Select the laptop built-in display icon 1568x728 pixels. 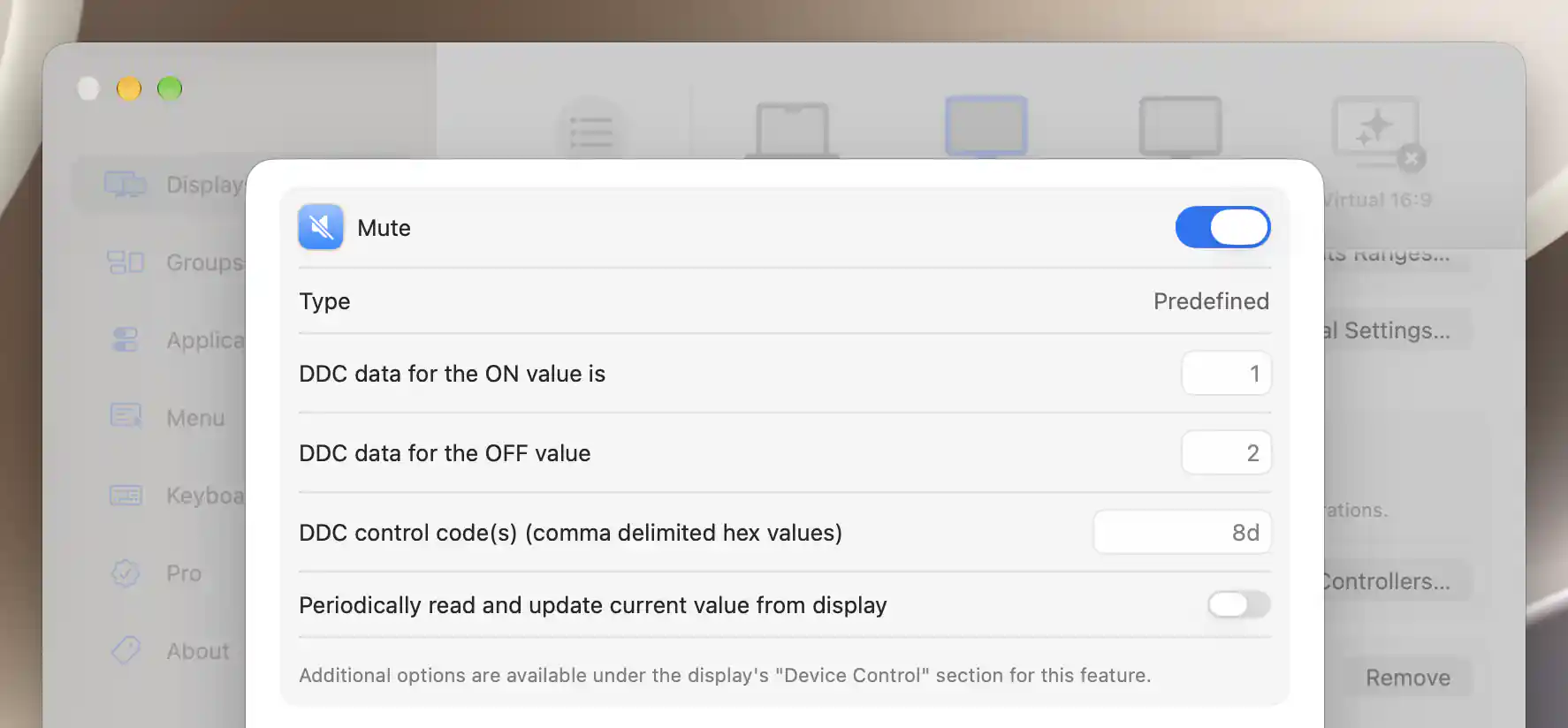792,129
